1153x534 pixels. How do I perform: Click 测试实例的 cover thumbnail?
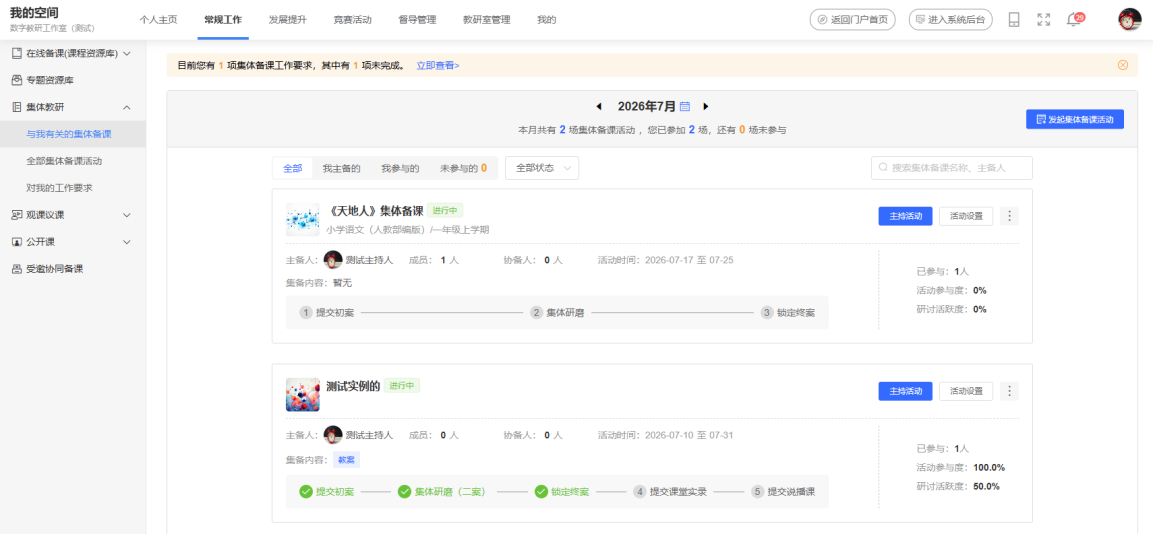pyautogui.click(x=302, y=394)
